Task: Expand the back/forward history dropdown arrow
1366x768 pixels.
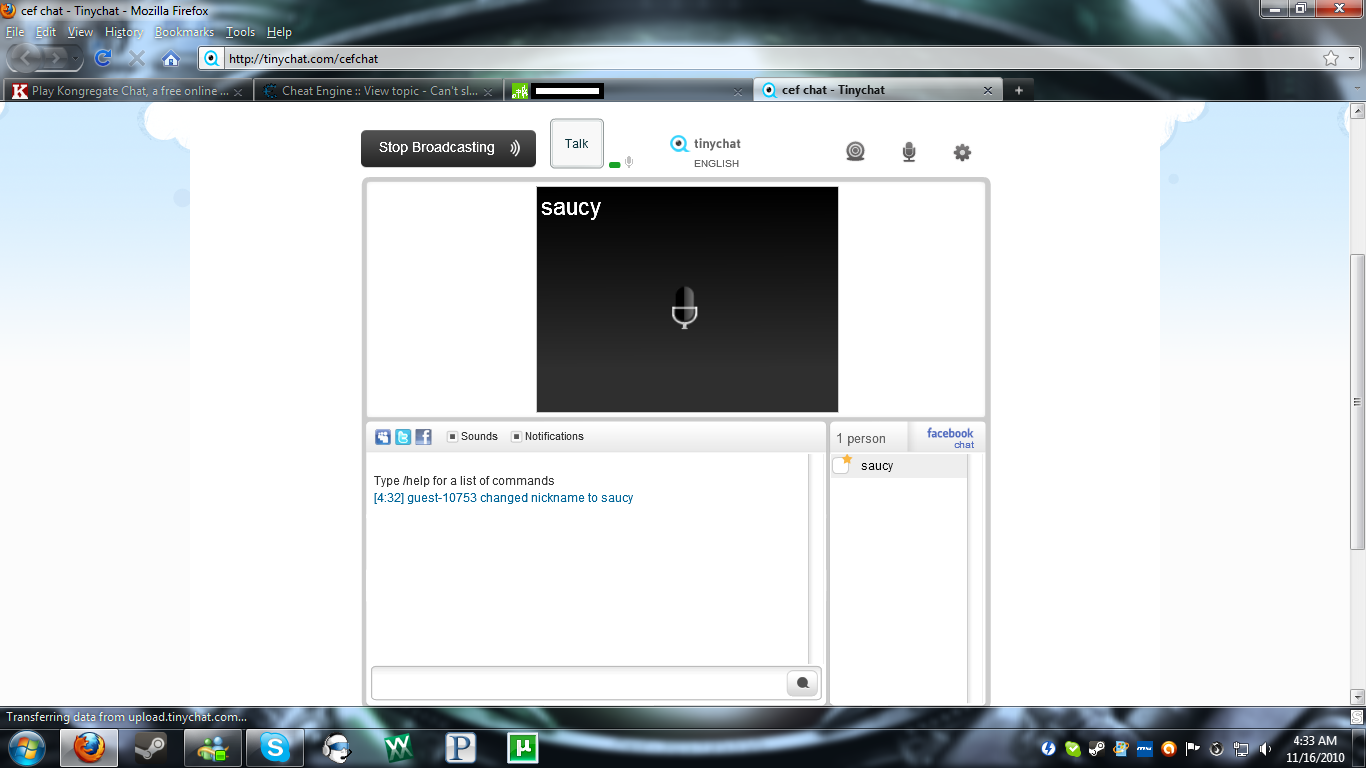Action: click(75, 59)
